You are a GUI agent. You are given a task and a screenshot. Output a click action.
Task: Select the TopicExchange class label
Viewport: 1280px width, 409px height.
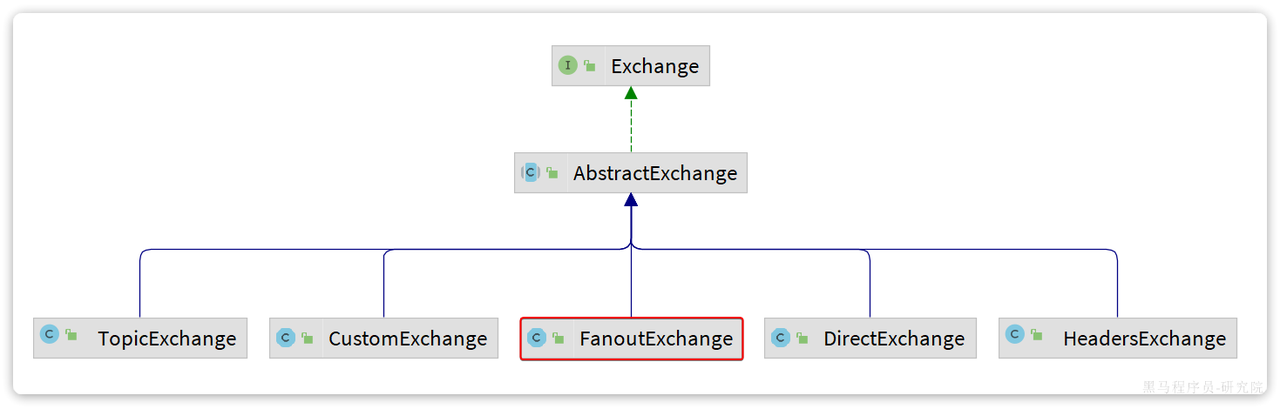coord(167,338)
